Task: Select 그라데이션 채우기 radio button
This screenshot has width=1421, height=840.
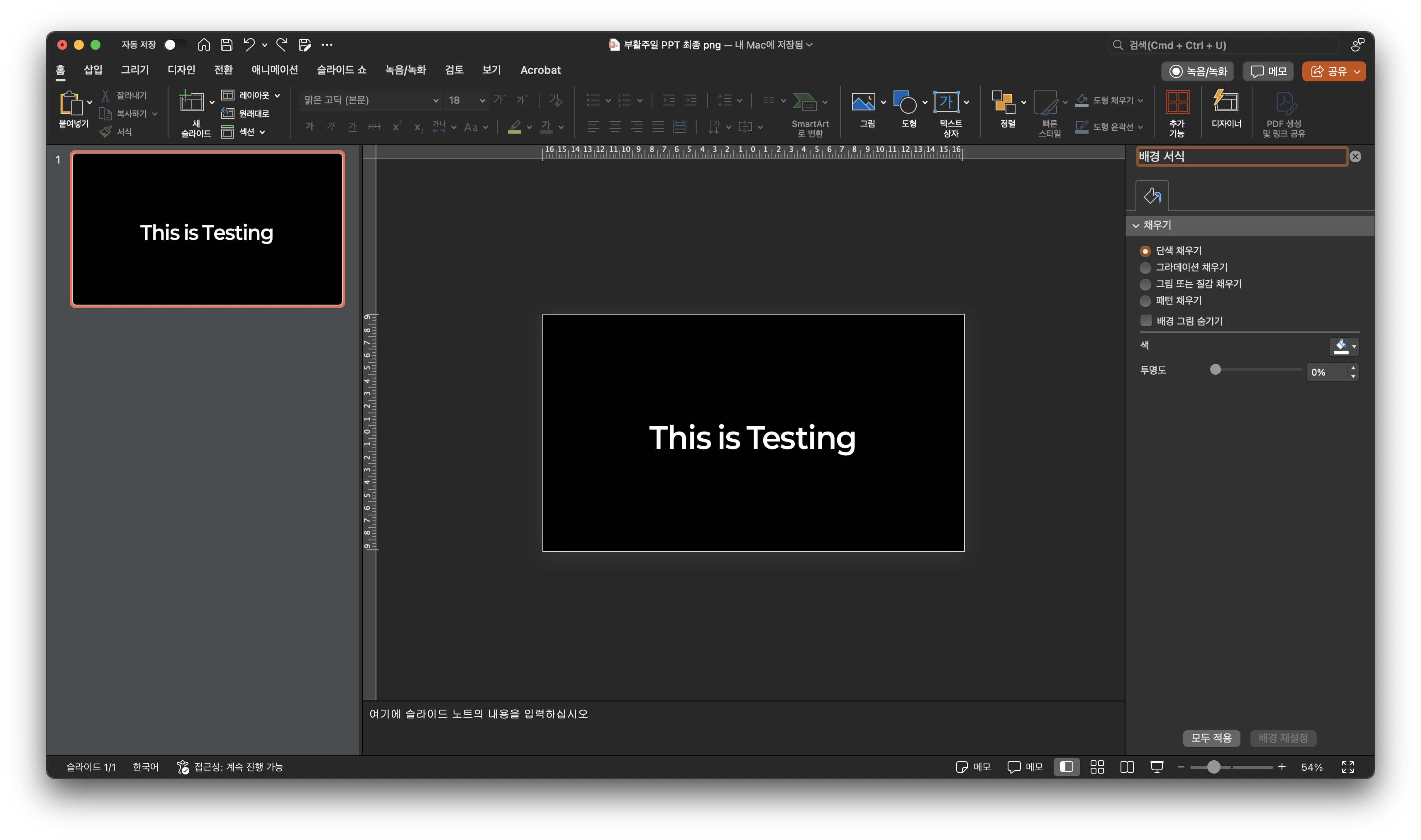Action: click(x=1145, y=267)
